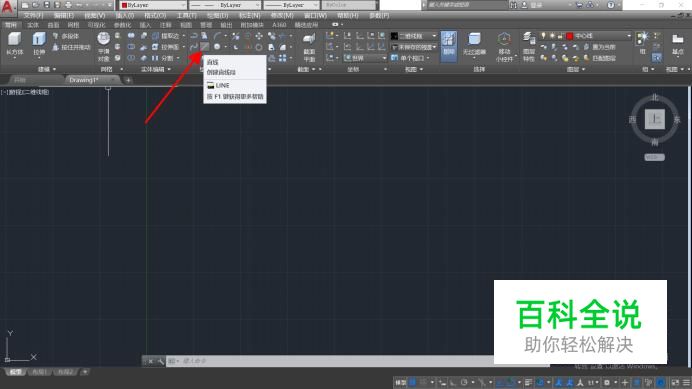Click the top (上) face of ViewCube
Viewport: 692px width, 389px height.
[x=654, y=119]
